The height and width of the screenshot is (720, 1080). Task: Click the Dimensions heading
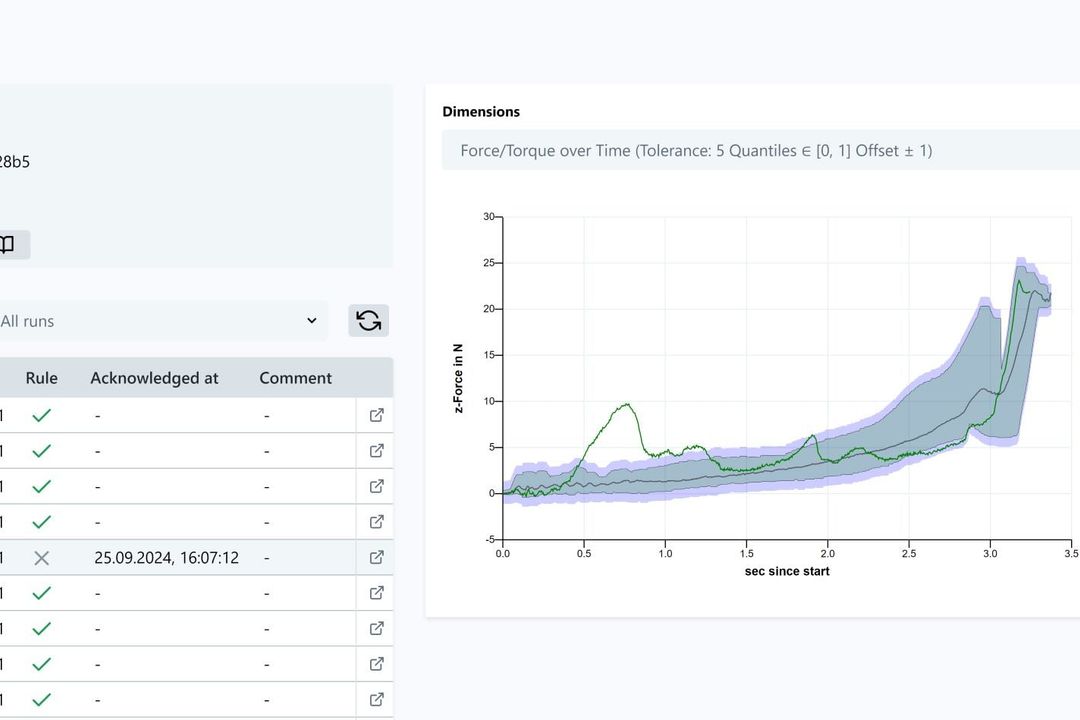(x=481, y=112)
